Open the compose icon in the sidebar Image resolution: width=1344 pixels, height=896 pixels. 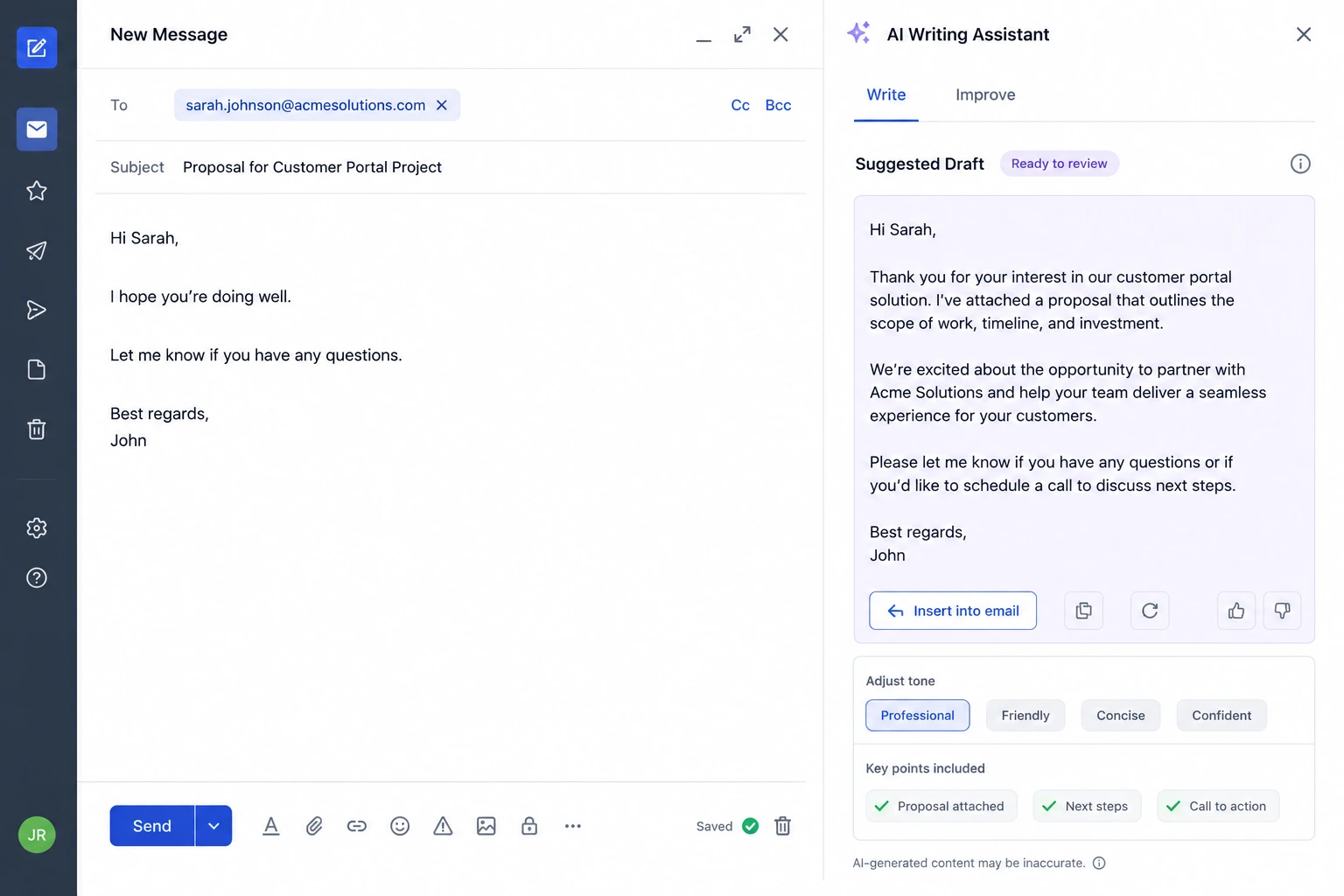click(37, 47)
